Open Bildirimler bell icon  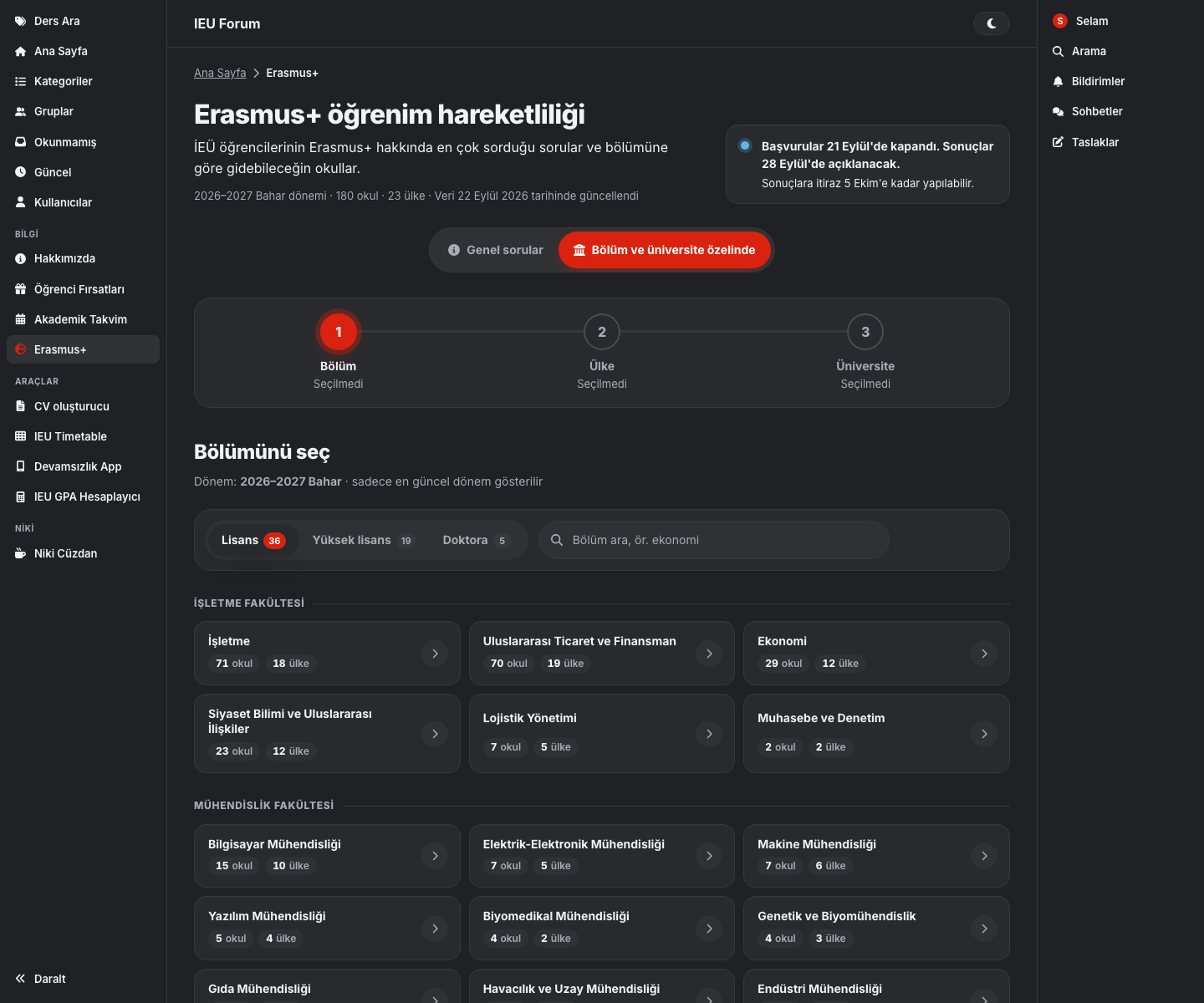coord(1059,81)
